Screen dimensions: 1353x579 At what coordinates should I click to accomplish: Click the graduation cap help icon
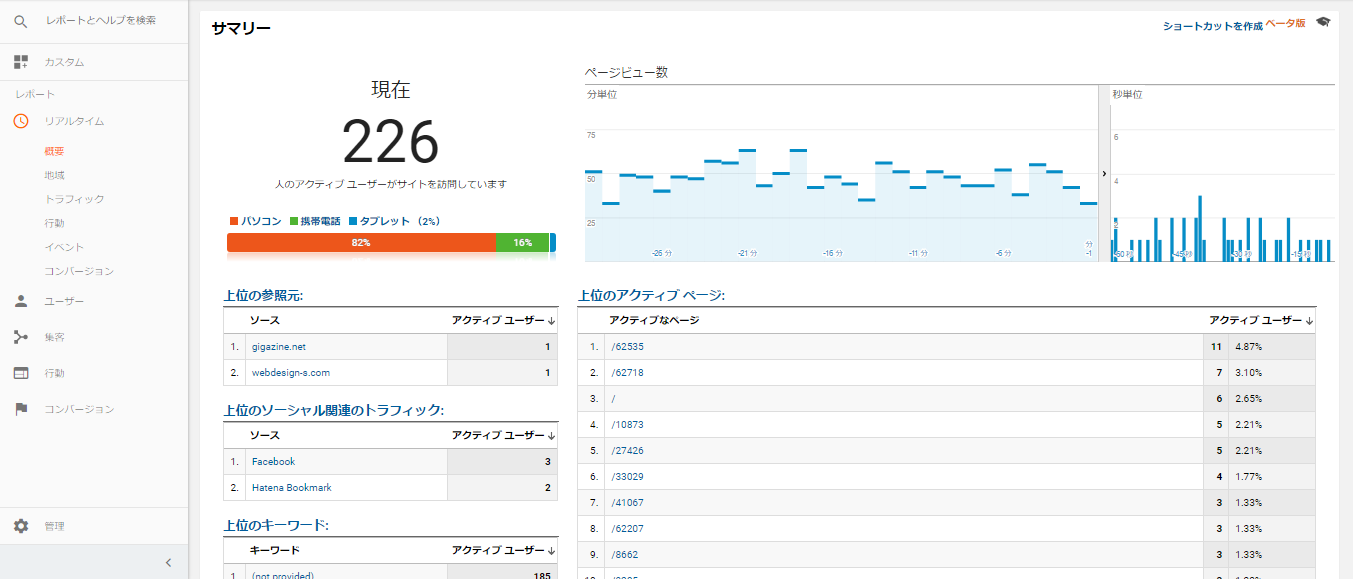click(1323, 22)
